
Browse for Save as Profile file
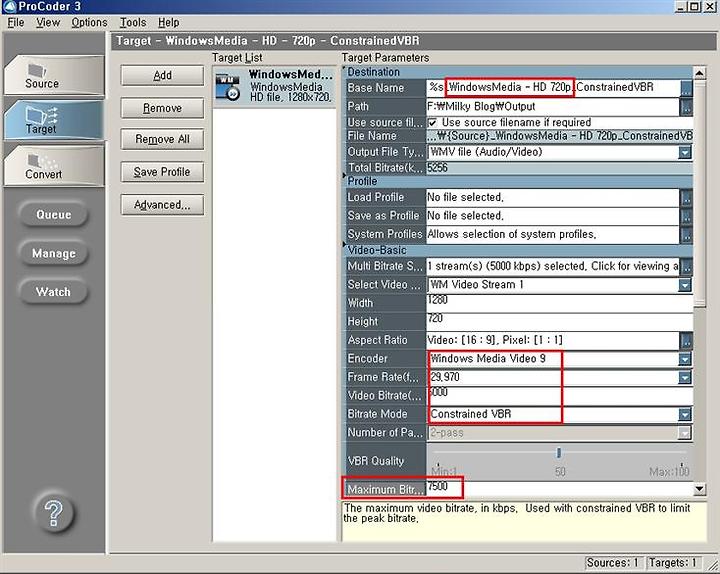686,216
